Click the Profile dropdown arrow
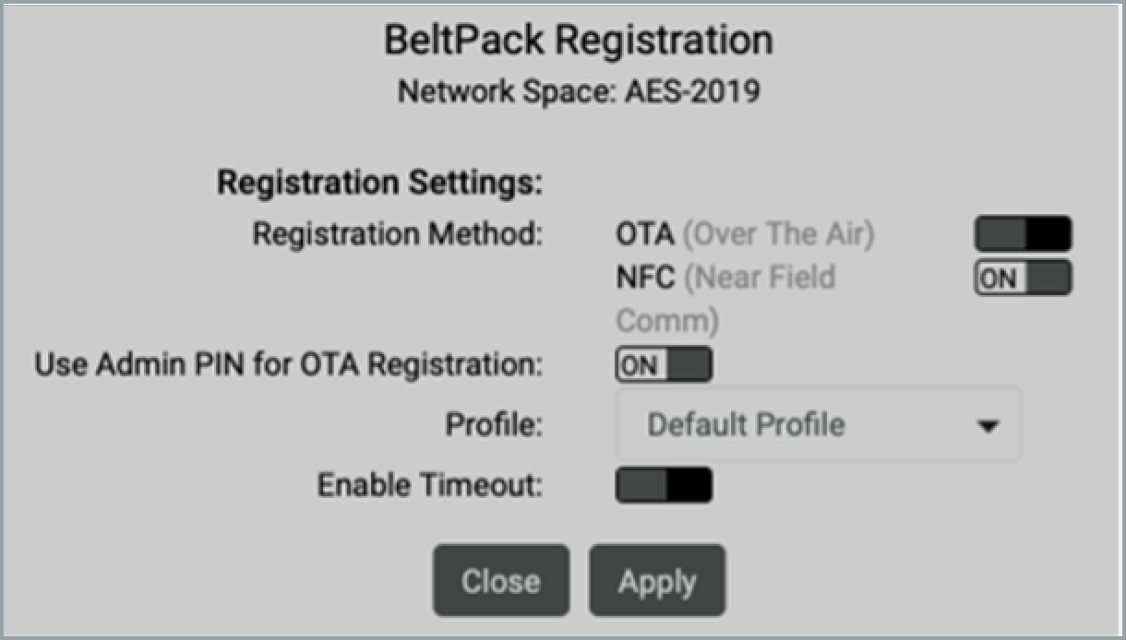1126x640 pixels. tap(988, 426)
